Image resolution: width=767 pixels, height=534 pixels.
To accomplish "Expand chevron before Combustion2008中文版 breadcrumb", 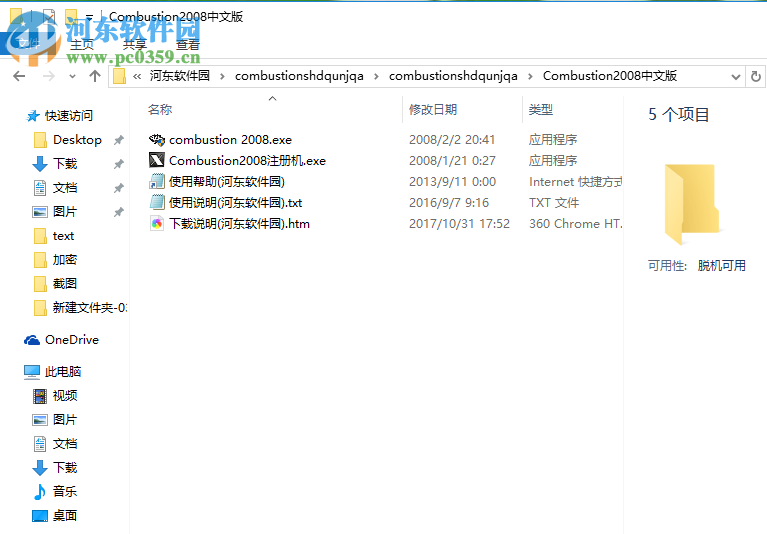I will 530,76.
